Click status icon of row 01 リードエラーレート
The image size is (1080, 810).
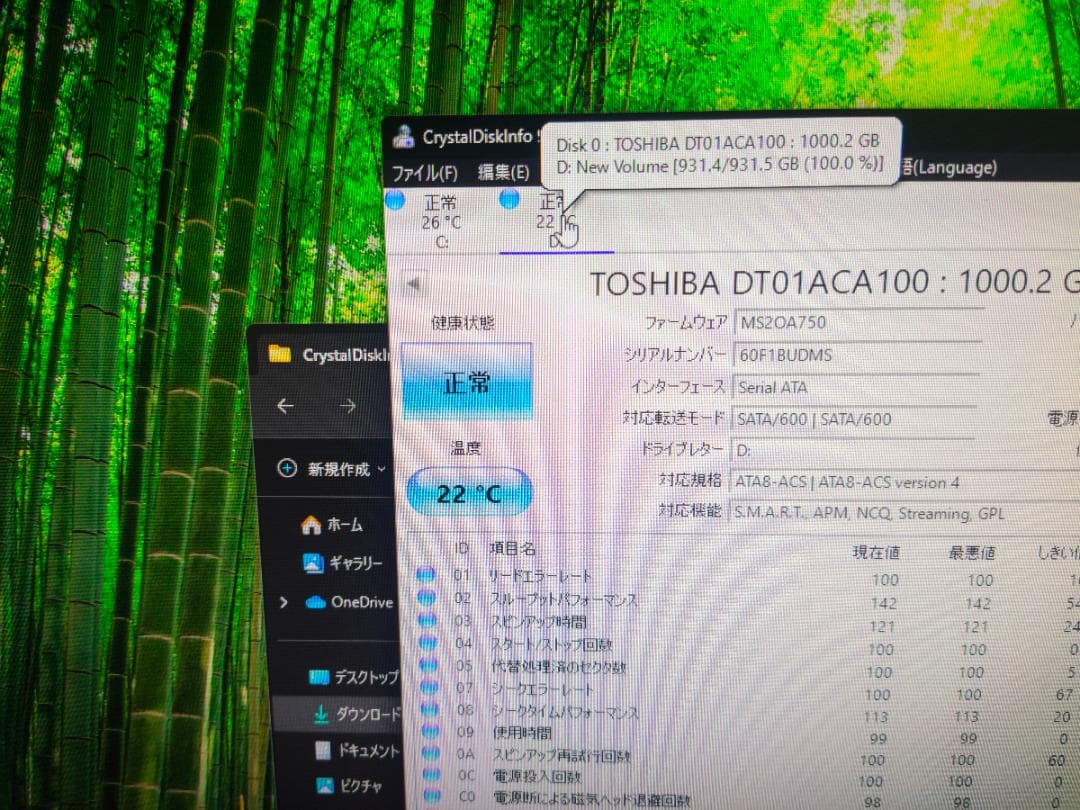click(425, 574)
